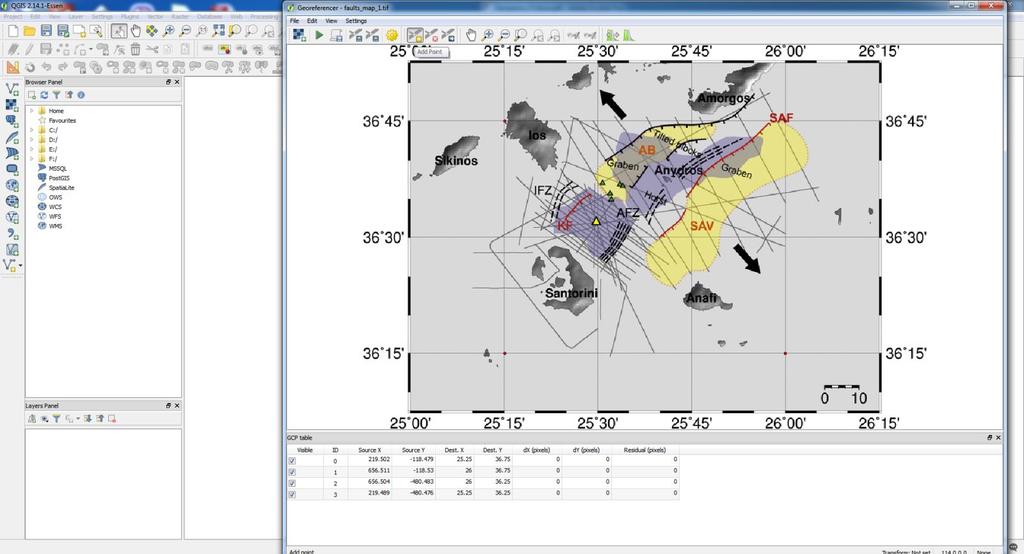Viewport: 1024px width, 554px height.
Task: Open transformation settings yellow gear icon
Action: pos(392,35)
